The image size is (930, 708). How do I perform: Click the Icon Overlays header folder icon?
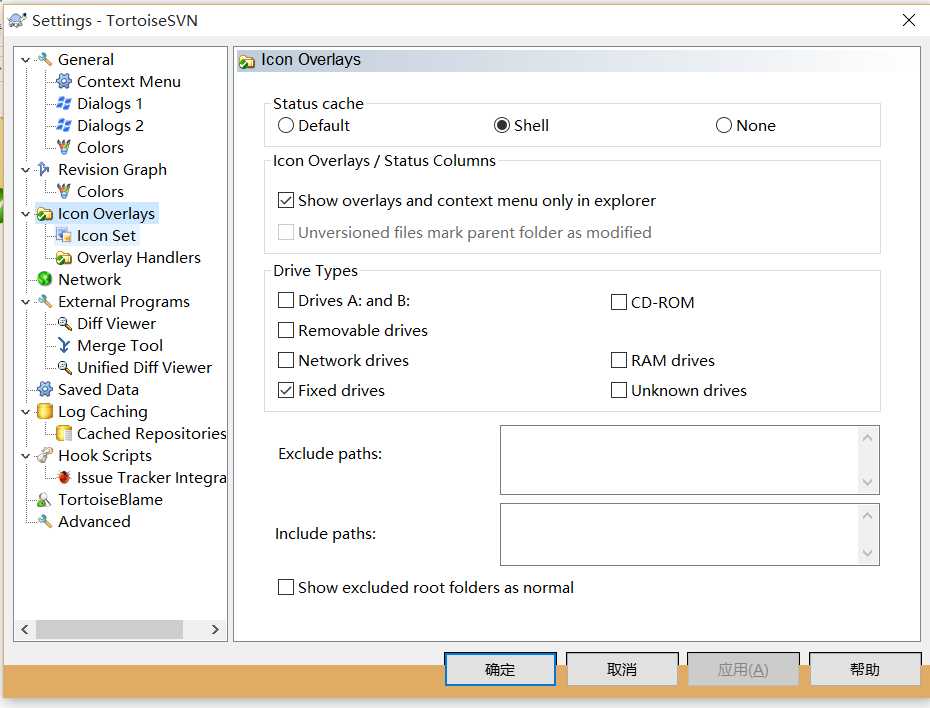[x=247, y=60]
